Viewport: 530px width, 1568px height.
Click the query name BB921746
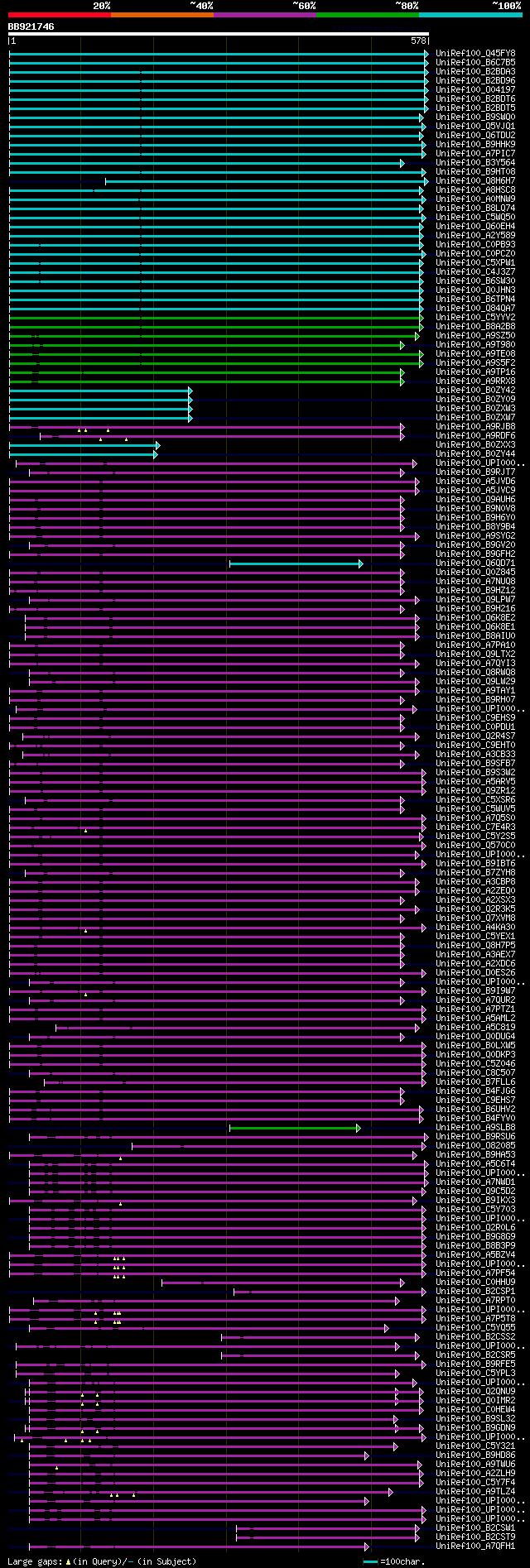pyautogui.click(x=31, y=26)
